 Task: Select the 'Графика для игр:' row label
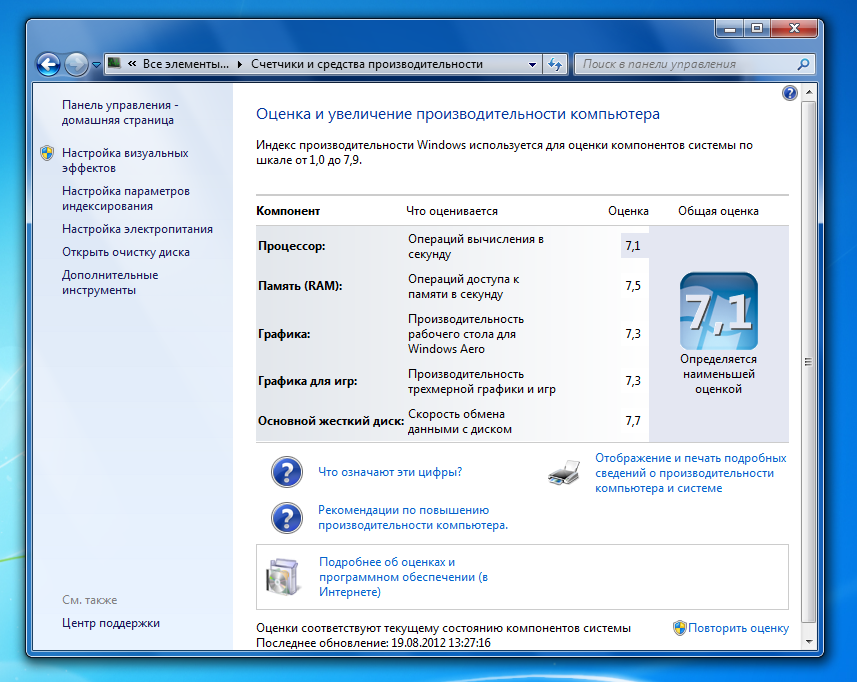click(x=308, y=381)
